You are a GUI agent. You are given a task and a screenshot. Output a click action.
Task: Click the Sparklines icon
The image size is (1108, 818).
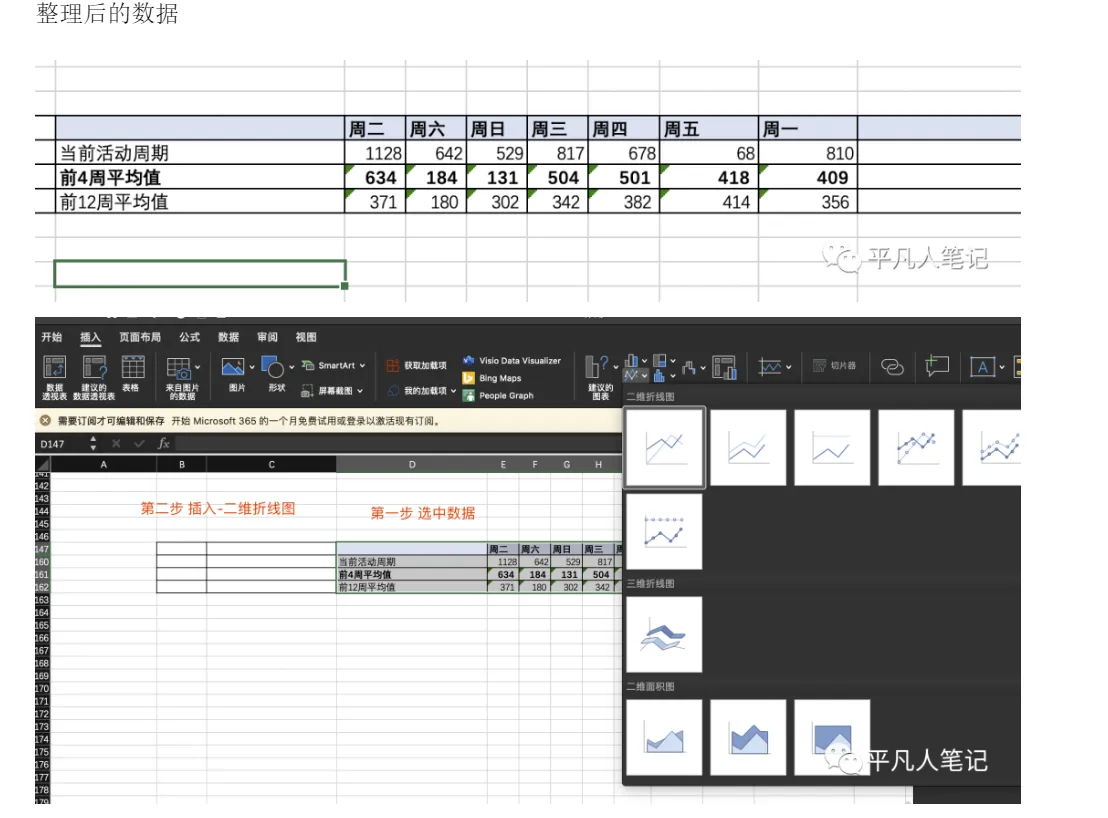pos(770,367)
